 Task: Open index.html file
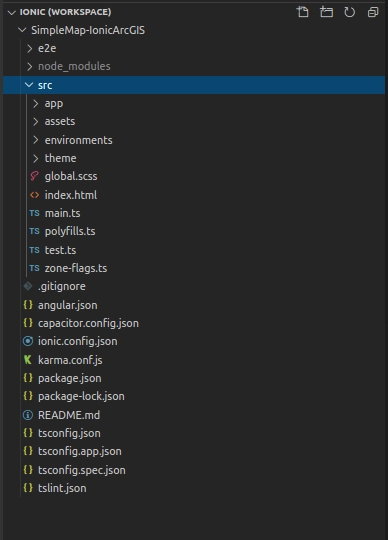tap(71, 195)
